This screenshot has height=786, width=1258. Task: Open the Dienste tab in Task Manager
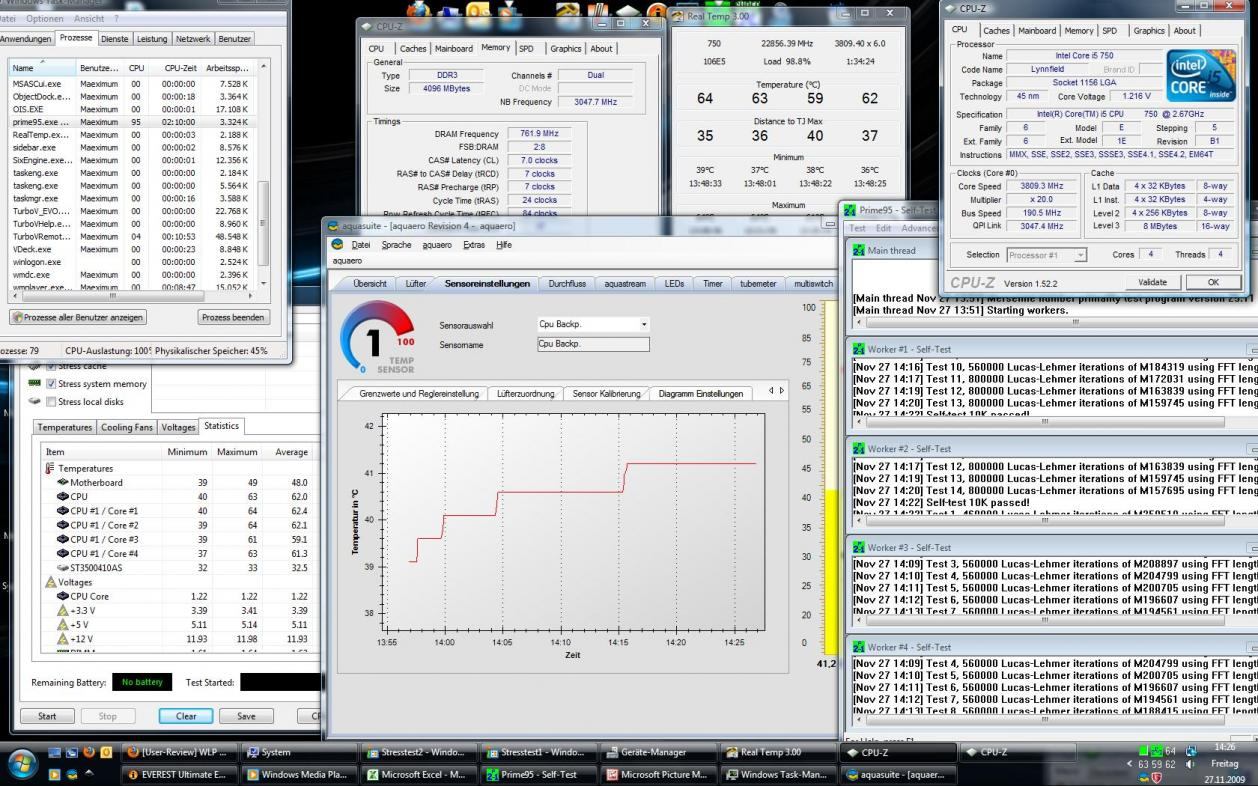pos(114,38)
